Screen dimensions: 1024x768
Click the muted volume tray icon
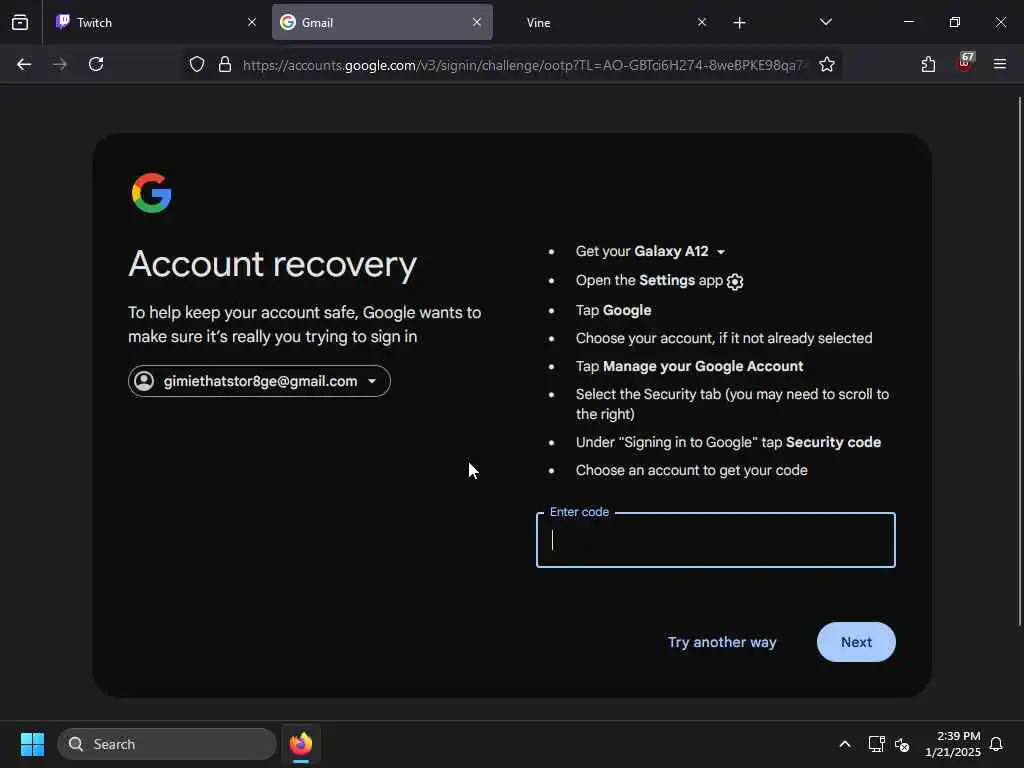[x=902, y=744]
